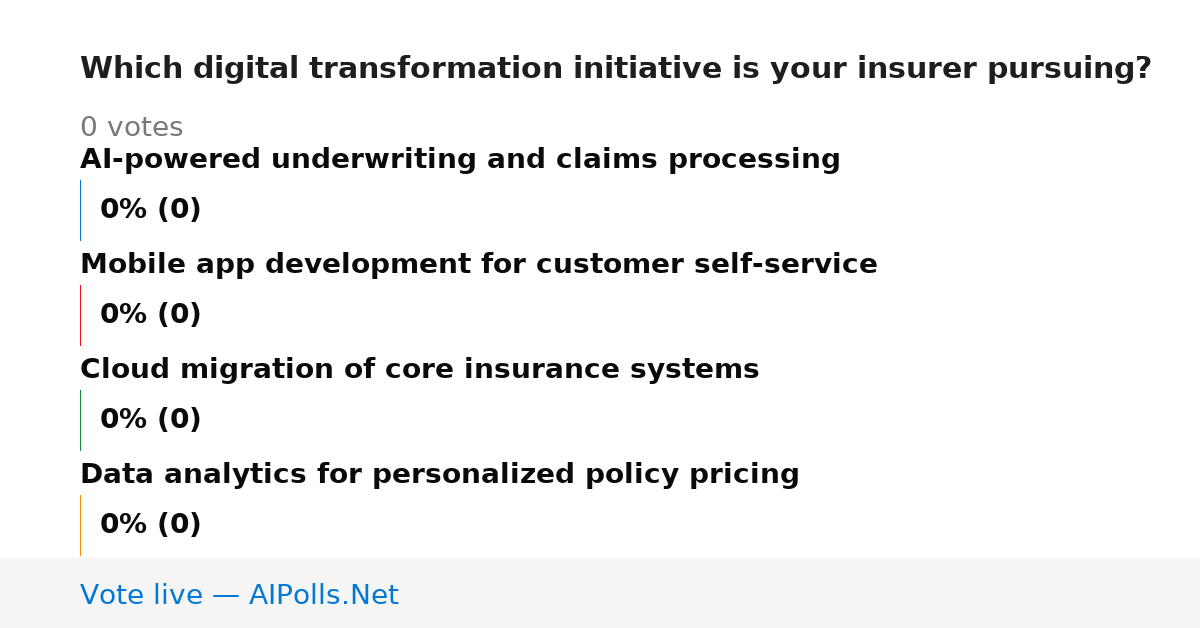
Task: Open the Vote live — AIPolls.Net link
Action: click(239, 596)
